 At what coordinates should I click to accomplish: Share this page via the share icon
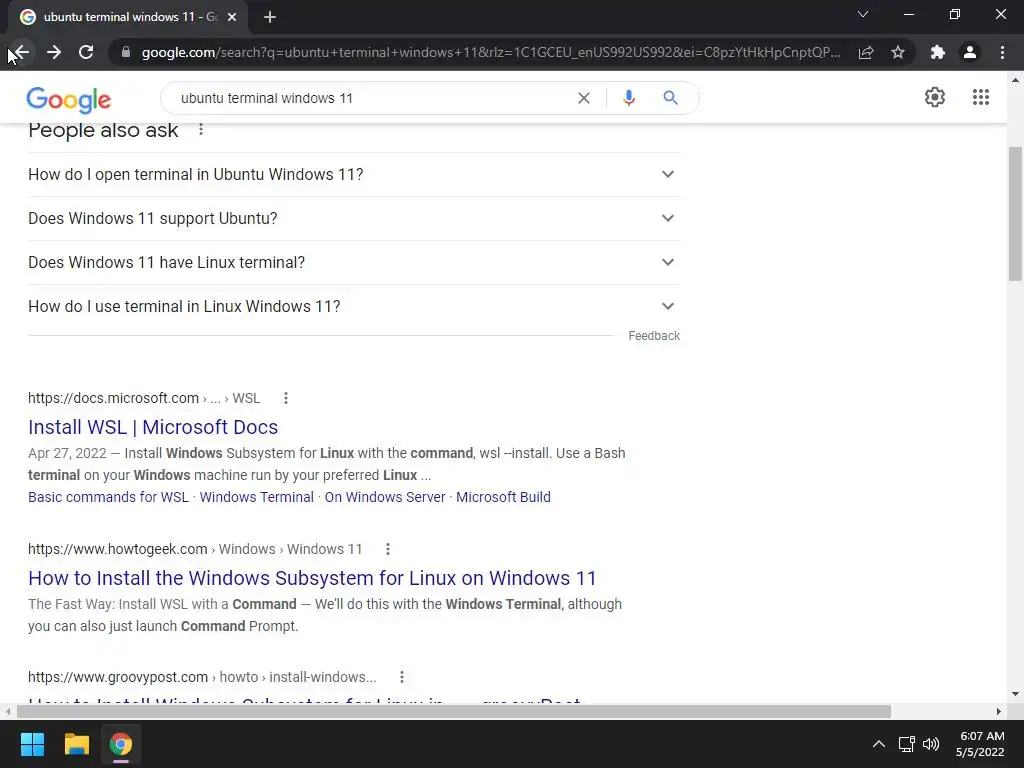[866, 52]
